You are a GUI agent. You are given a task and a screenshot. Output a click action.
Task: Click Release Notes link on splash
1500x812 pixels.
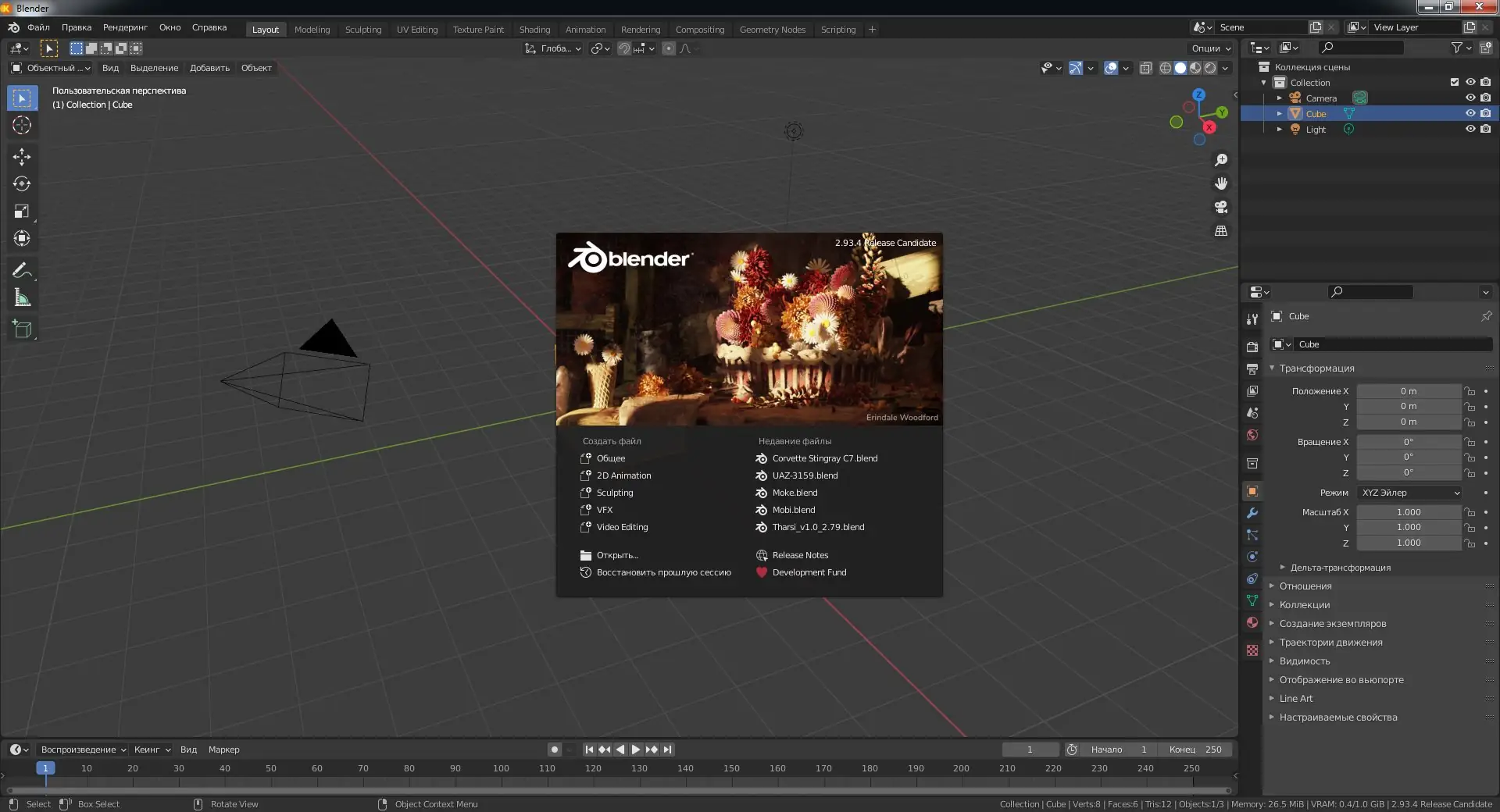tap(800, 555)
